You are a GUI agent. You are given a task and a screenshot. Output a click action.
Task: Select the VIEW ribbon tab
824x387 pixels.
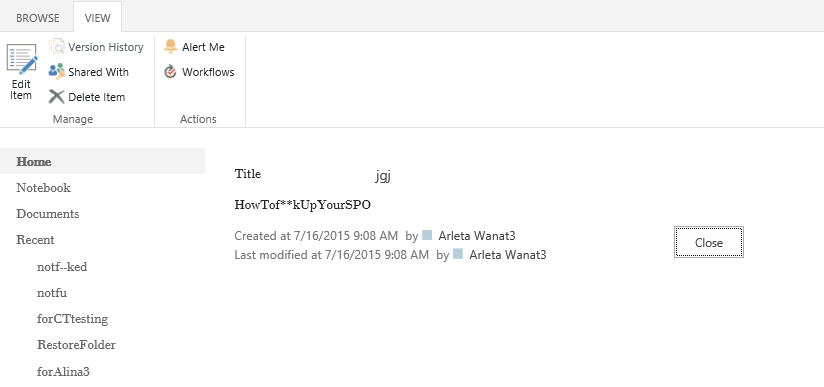point(98,18)
